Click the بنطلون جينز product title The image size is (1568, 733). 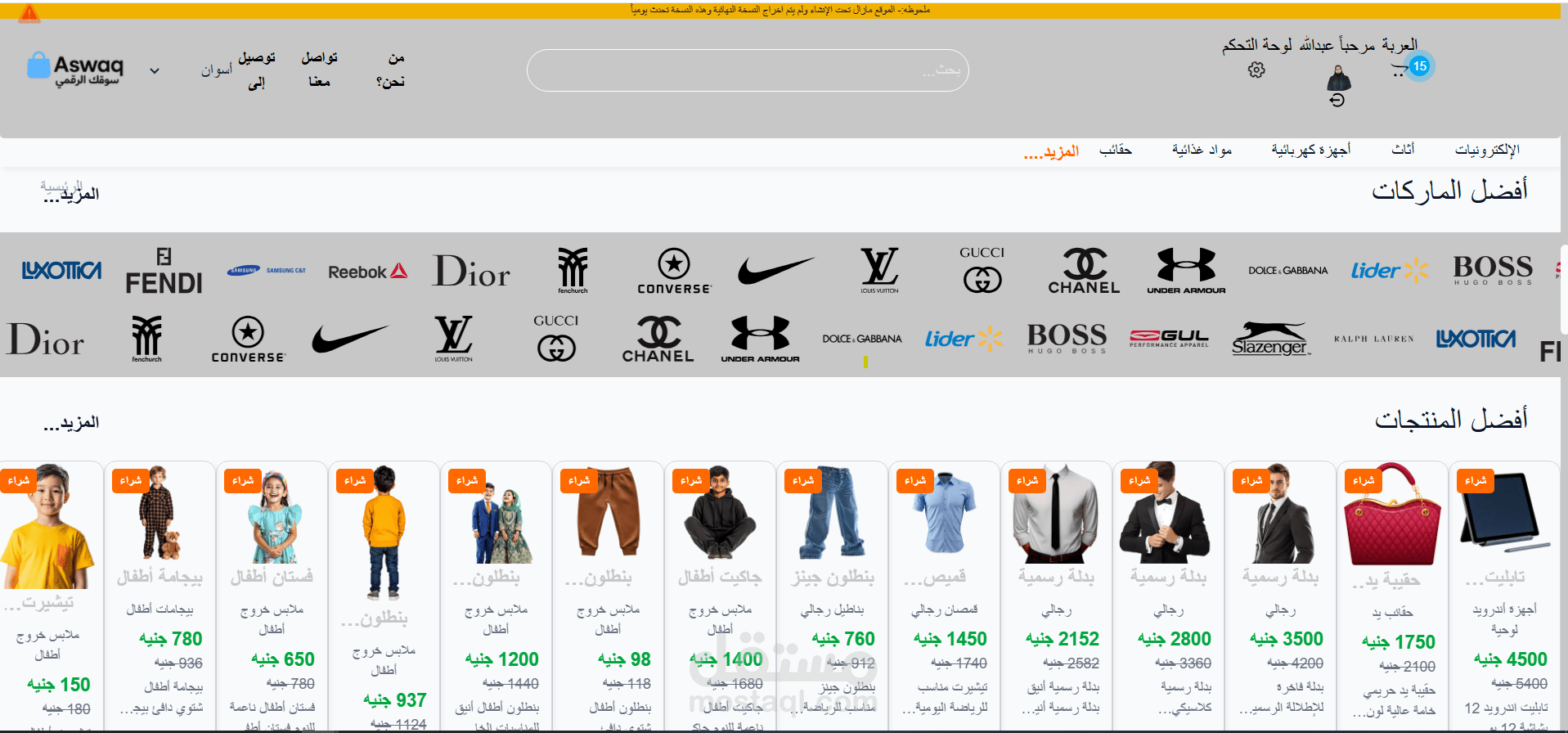[833, 577]
